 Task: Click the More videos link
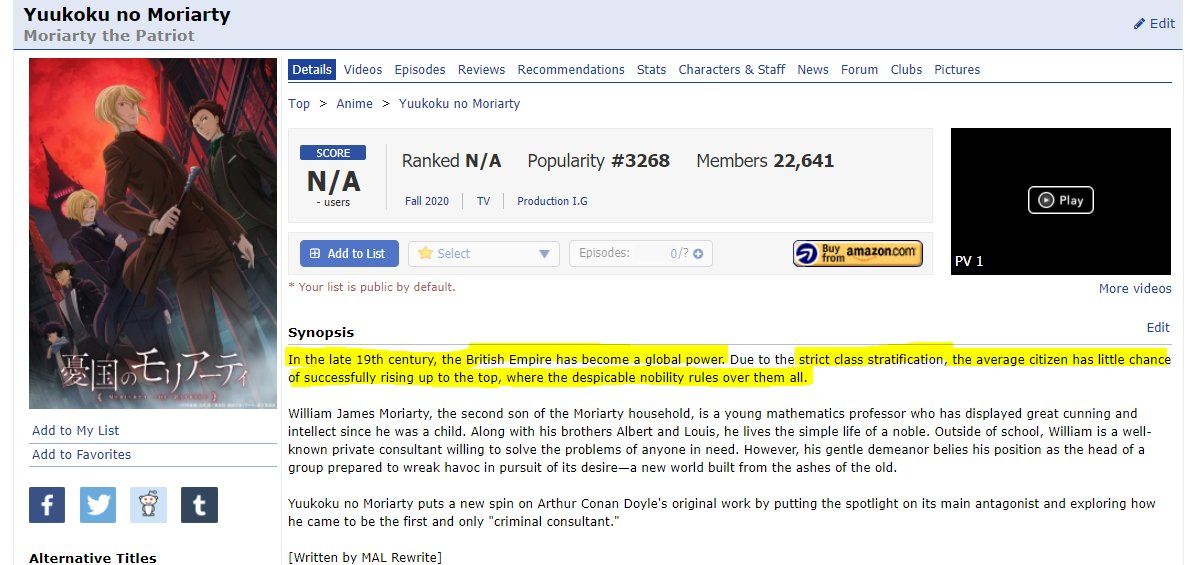[1135, 289]
